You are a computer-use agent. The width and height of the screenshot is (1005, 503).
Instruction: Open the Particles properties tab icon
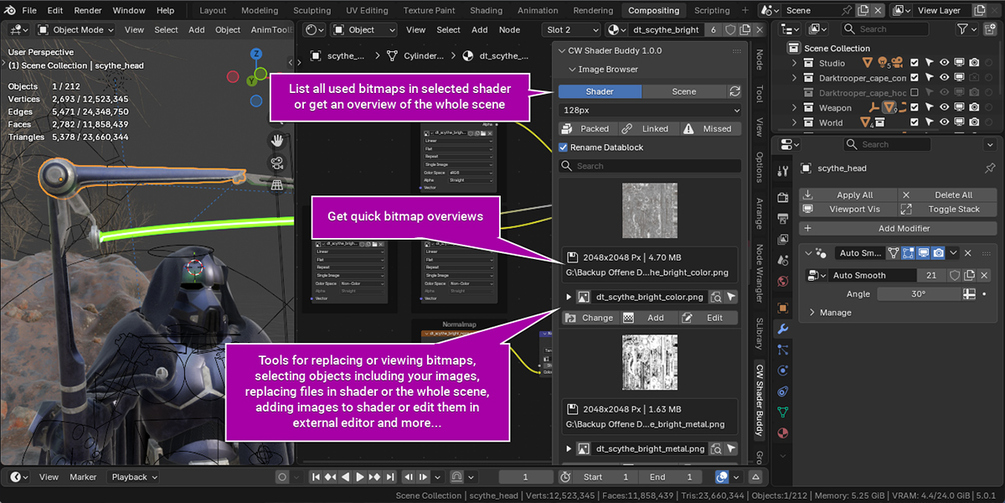783,350
